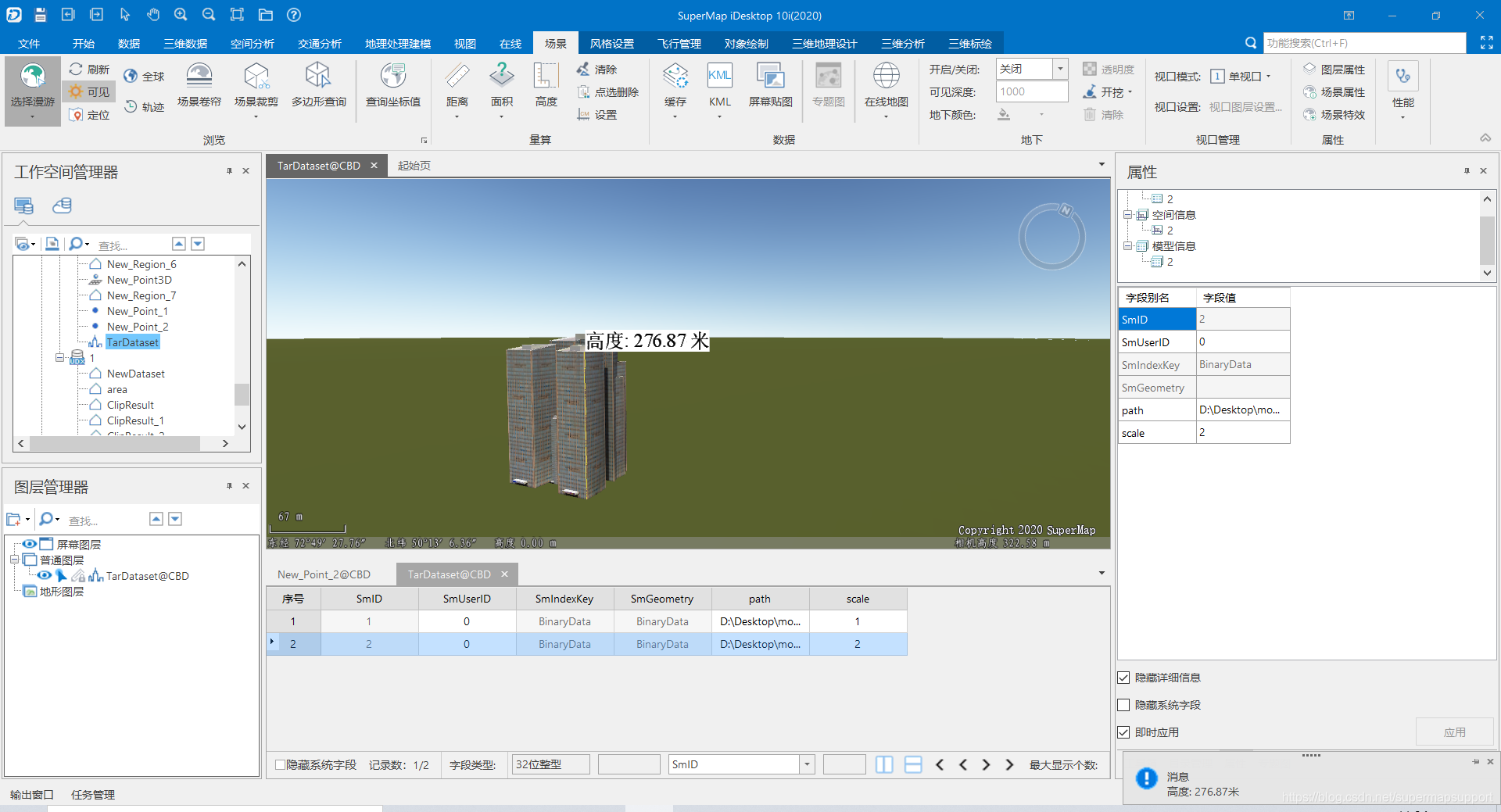
Task: Collapse the 空间信息 node
Action: [x=1127, y=214]
